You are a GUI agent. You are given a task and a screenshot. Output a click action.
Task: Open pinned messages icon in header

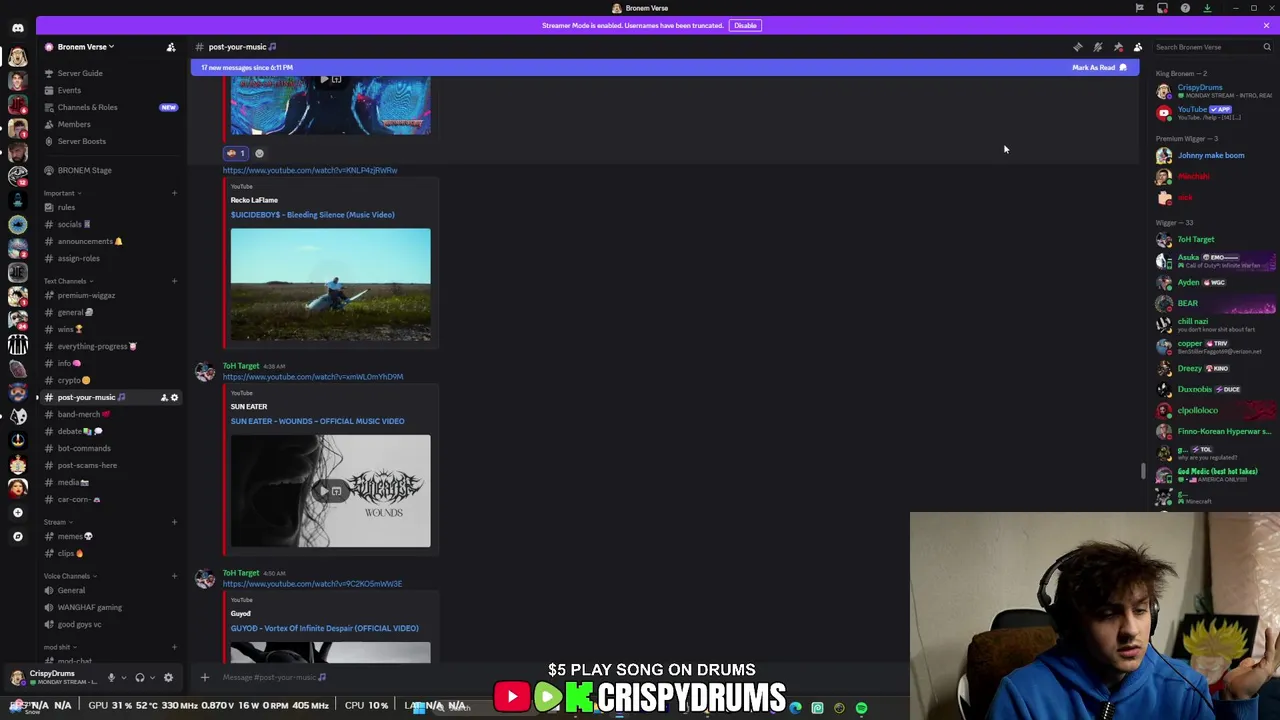click(1118, 47)
